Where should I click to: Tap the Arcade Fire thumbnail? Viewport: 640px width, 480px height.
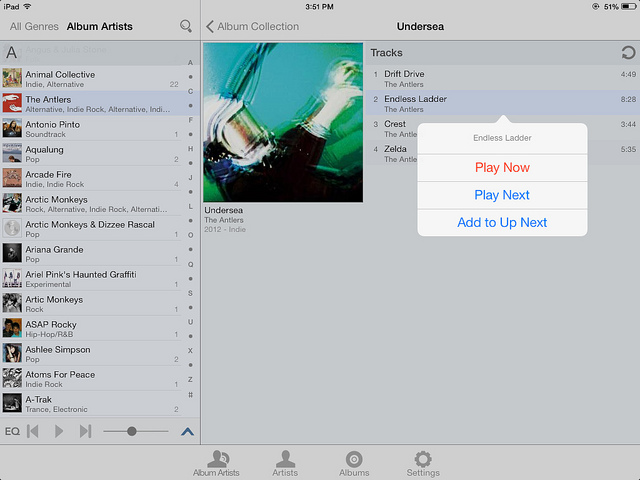pos(12,178)
